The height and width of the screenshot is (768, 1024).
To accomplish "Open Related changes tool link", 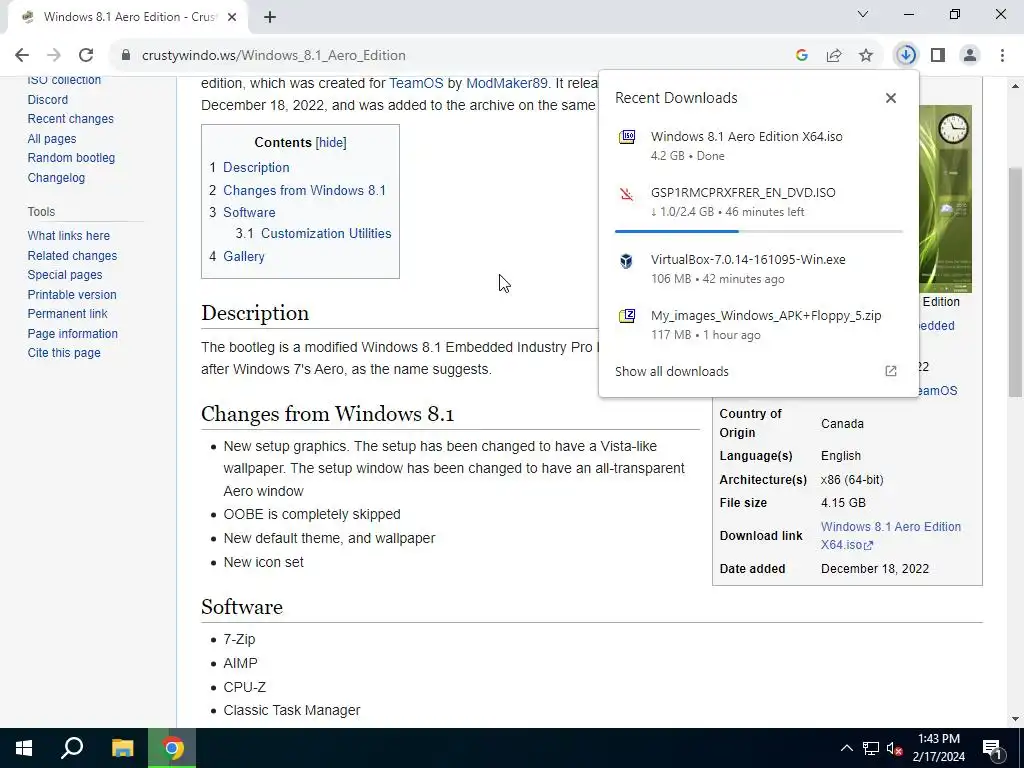I will (x=72, y=256).
